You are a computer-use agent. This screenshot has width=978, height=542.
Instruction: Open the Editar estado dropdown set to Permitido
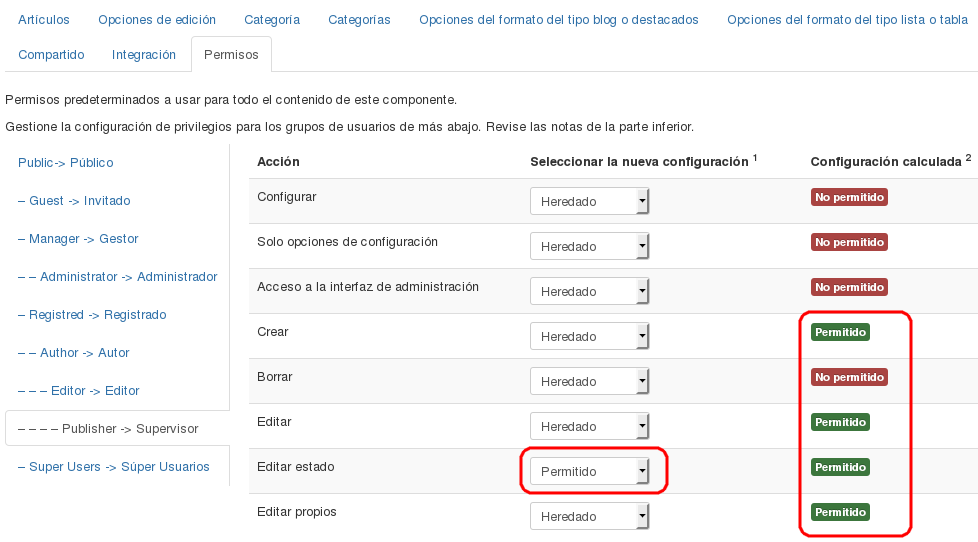[x=590, y=472]
